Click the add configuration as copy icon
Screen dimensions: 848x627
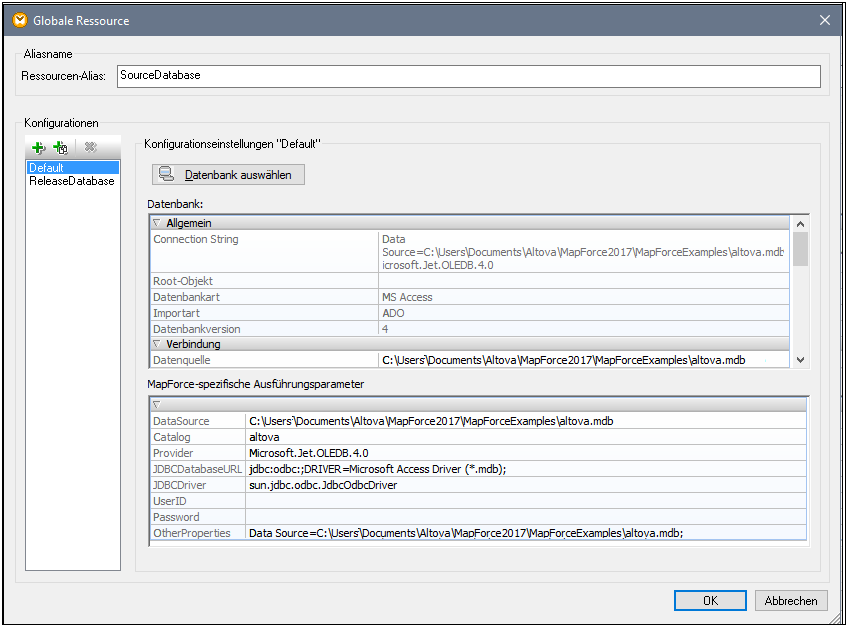(x=60, y=148)
